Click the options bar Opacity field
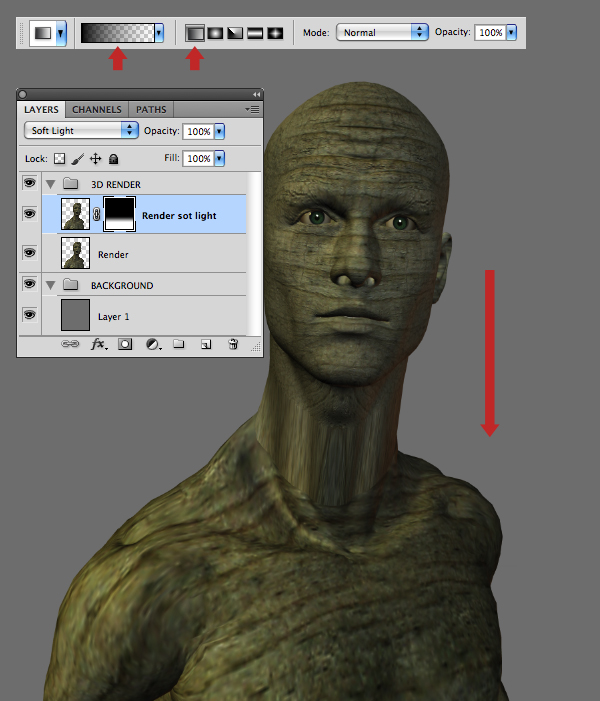 490,33
